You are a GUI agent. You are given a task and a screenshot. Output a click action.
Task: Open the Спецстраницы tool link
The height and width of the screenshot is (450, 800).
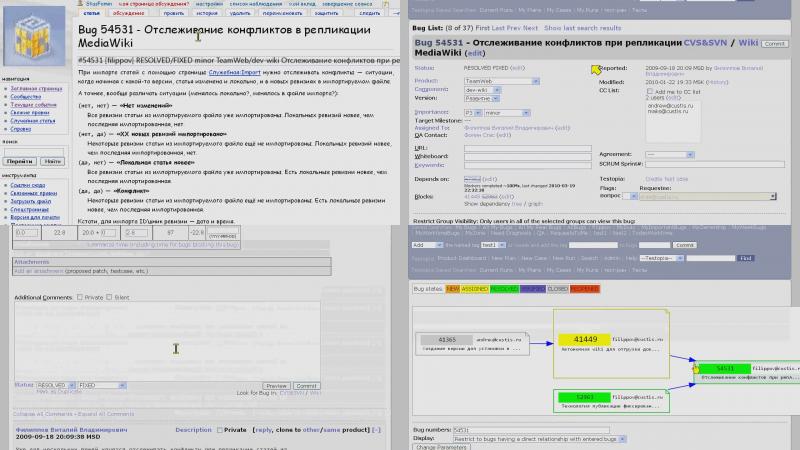point(30,210)
